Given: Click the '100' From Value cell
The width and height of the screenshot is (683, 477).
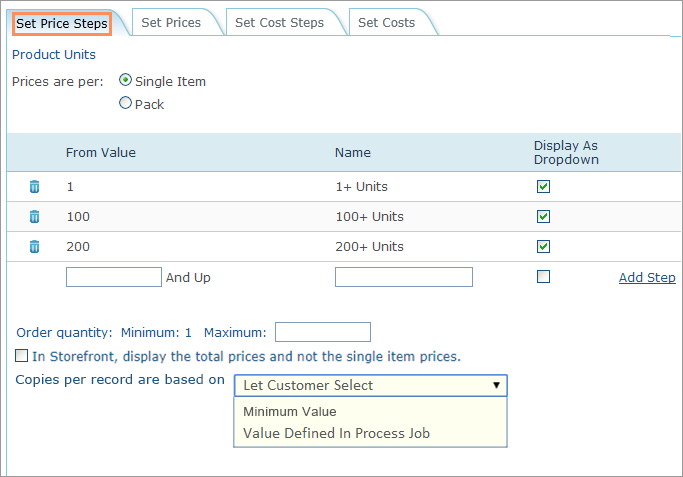Looking at the screenshot, I should click(78, 217).
